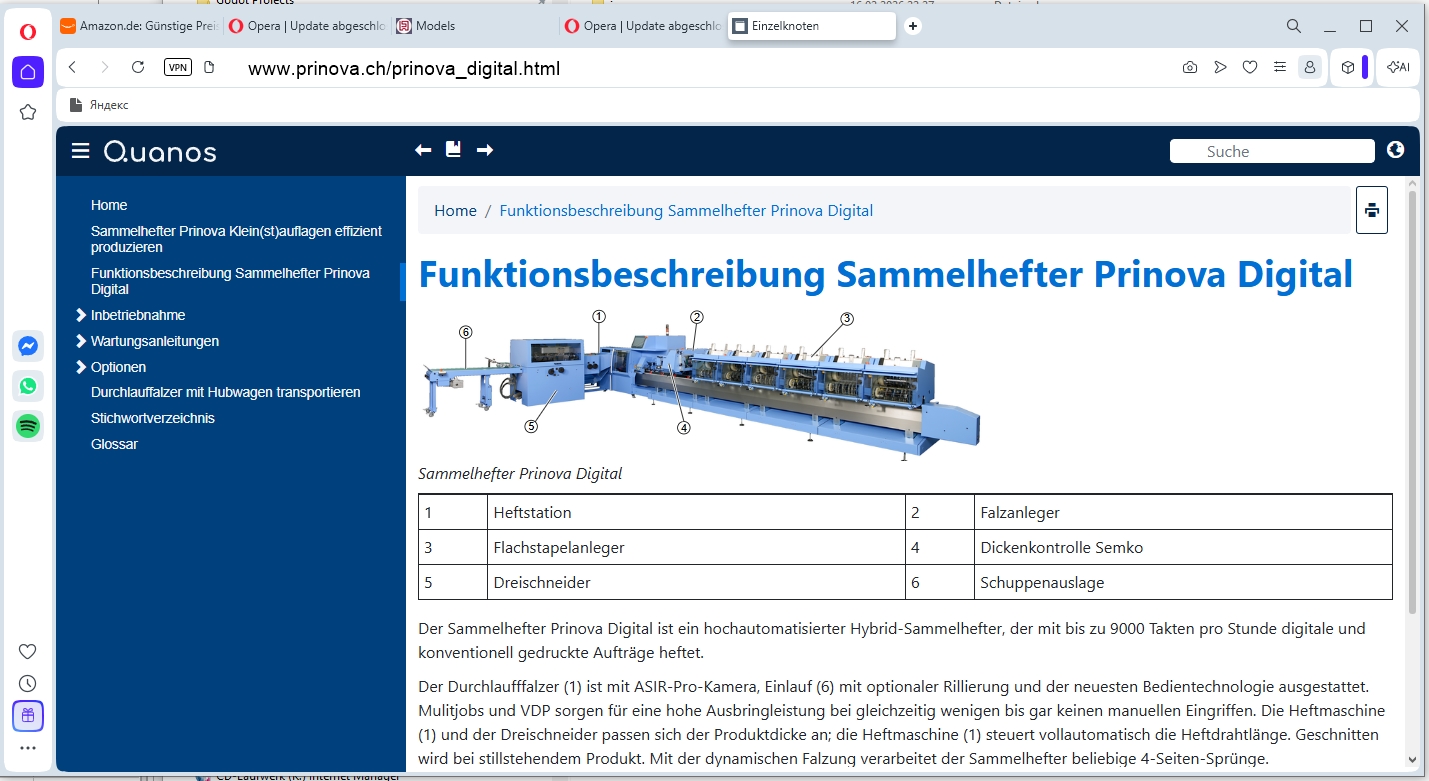
Task: Click the table cell 'Heftstation'
Action: point(696,512)
